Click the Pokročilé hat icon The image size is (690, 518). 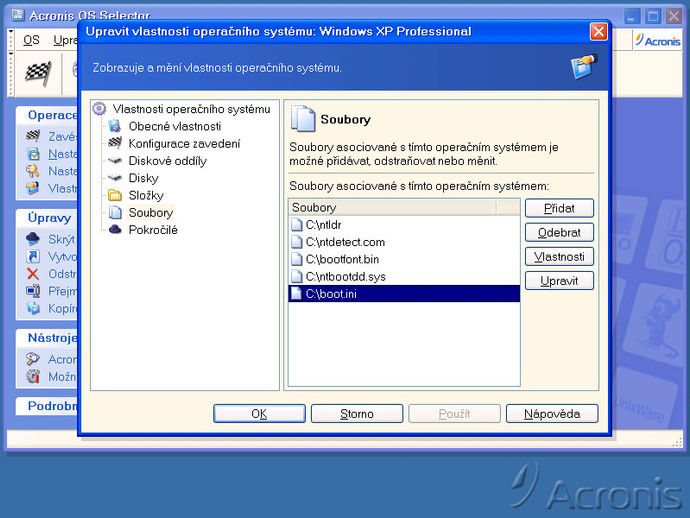click(x=115, y=229)
